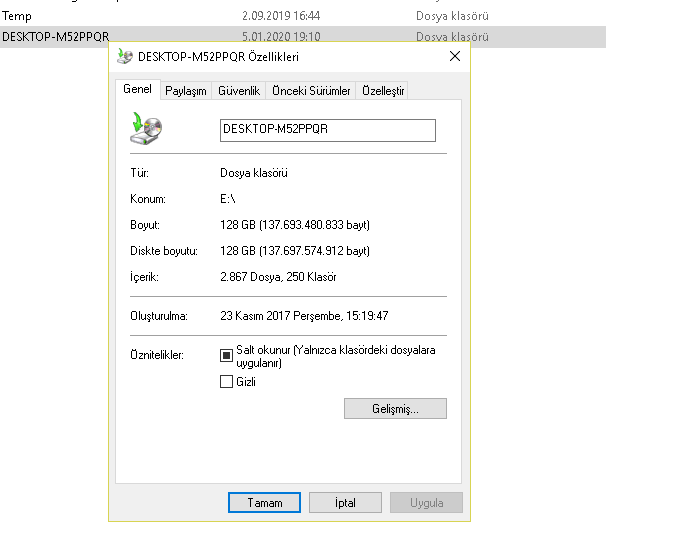Screen dimensions: 698x541
Task: Open the Paylaşım tab
Action: (186, 91)
